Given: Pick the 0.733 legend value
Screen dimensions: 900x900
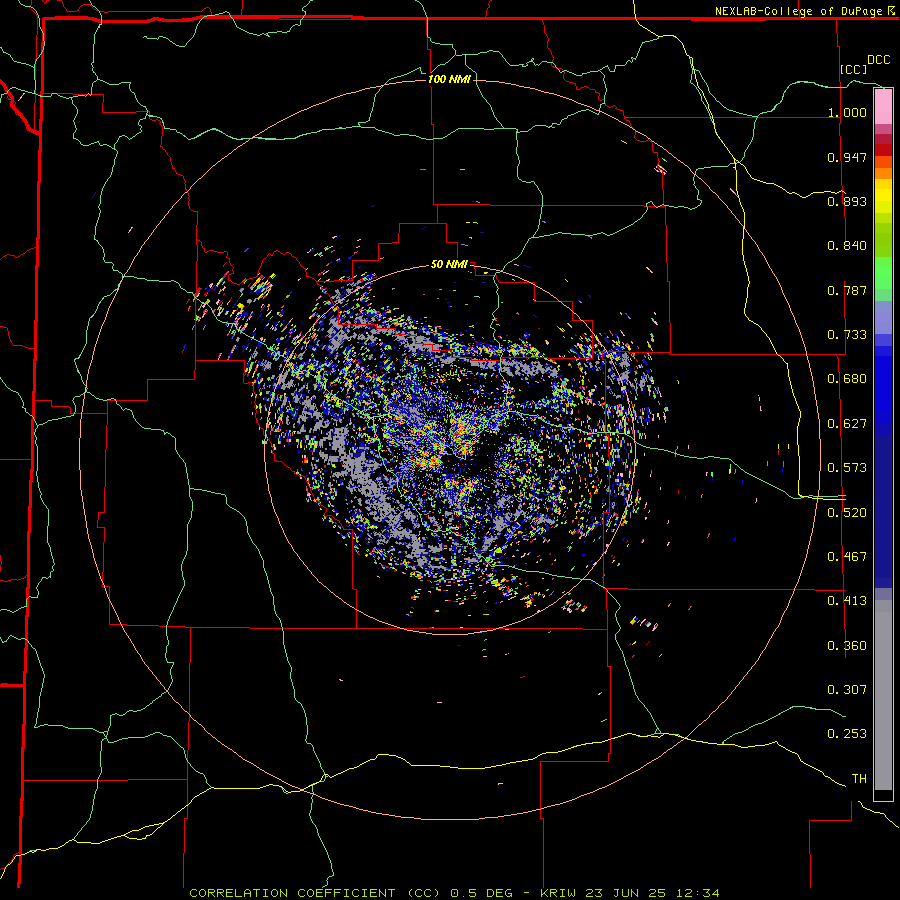Looking at the screenshot, I should click(847, 335).
